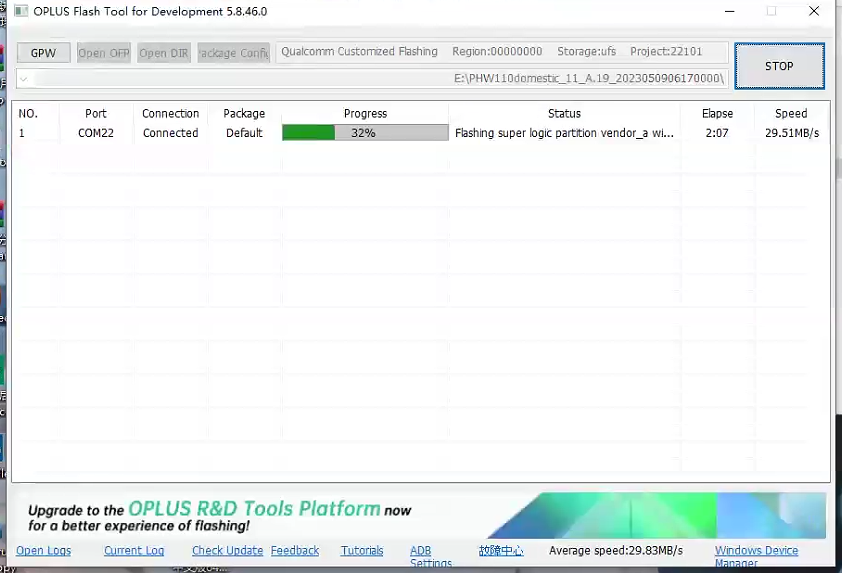Click the Package Config button
Image resolution: width=842 pixels, height=573 pixels.
(x=234, y=53)
